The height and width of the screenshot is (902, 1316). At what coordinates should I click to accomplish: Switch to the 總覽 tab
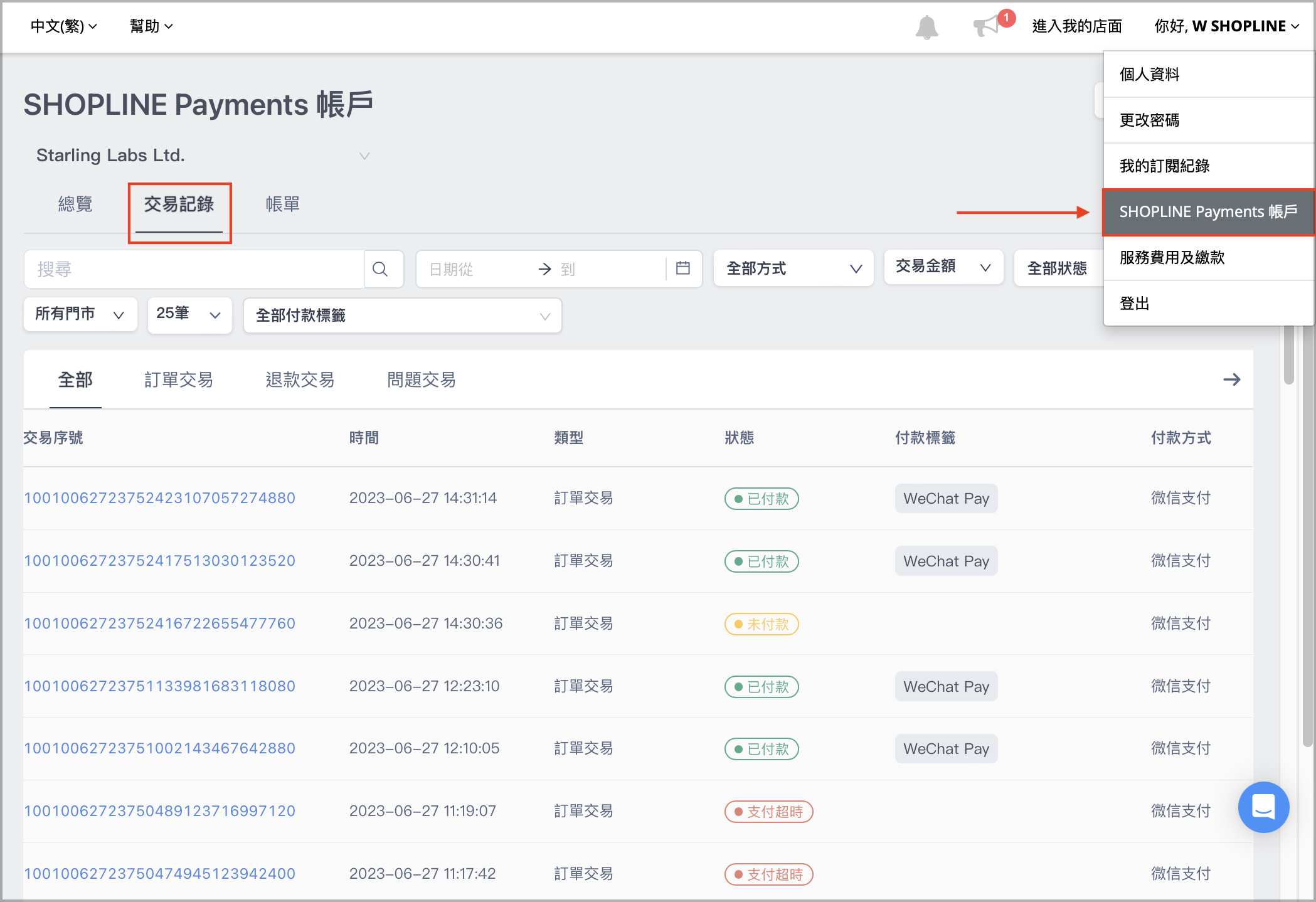point(75,204)
